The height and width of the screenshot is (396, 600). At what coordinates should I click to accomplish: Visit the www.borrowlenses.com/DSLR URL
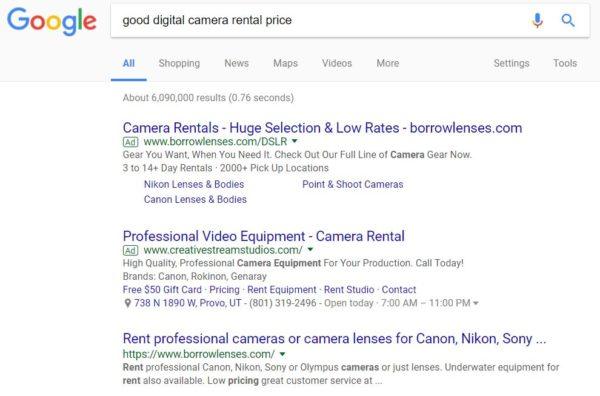(x=215, y=142)
